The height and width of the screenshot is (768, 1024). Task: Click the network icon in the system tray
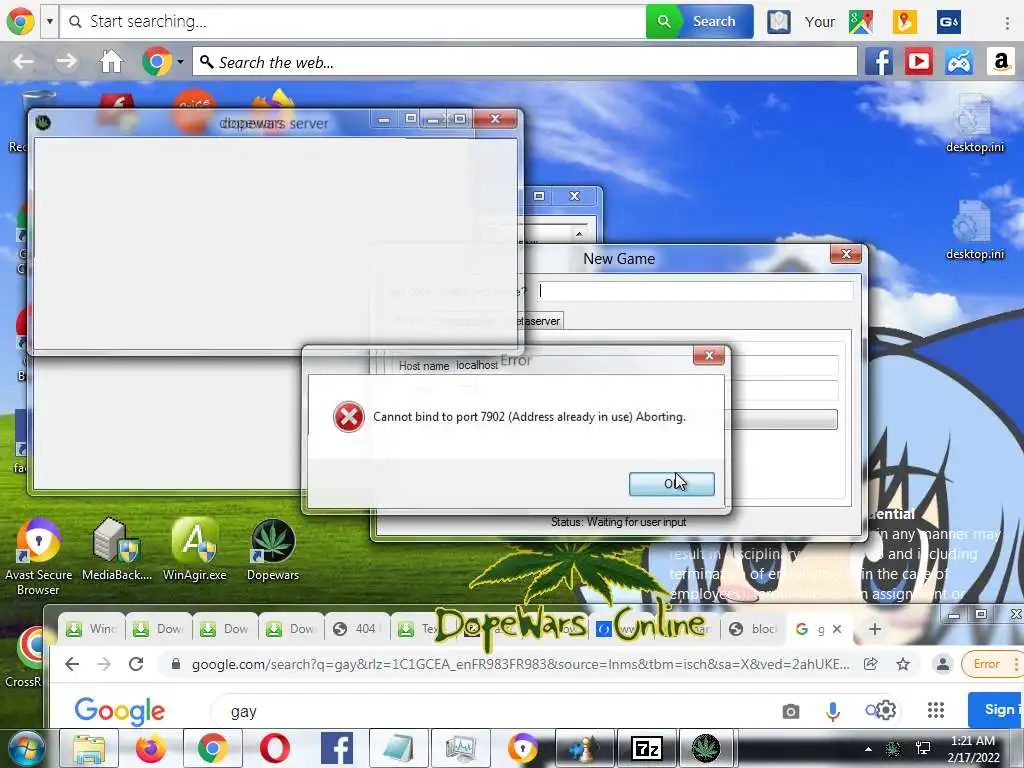click(923, 748)
